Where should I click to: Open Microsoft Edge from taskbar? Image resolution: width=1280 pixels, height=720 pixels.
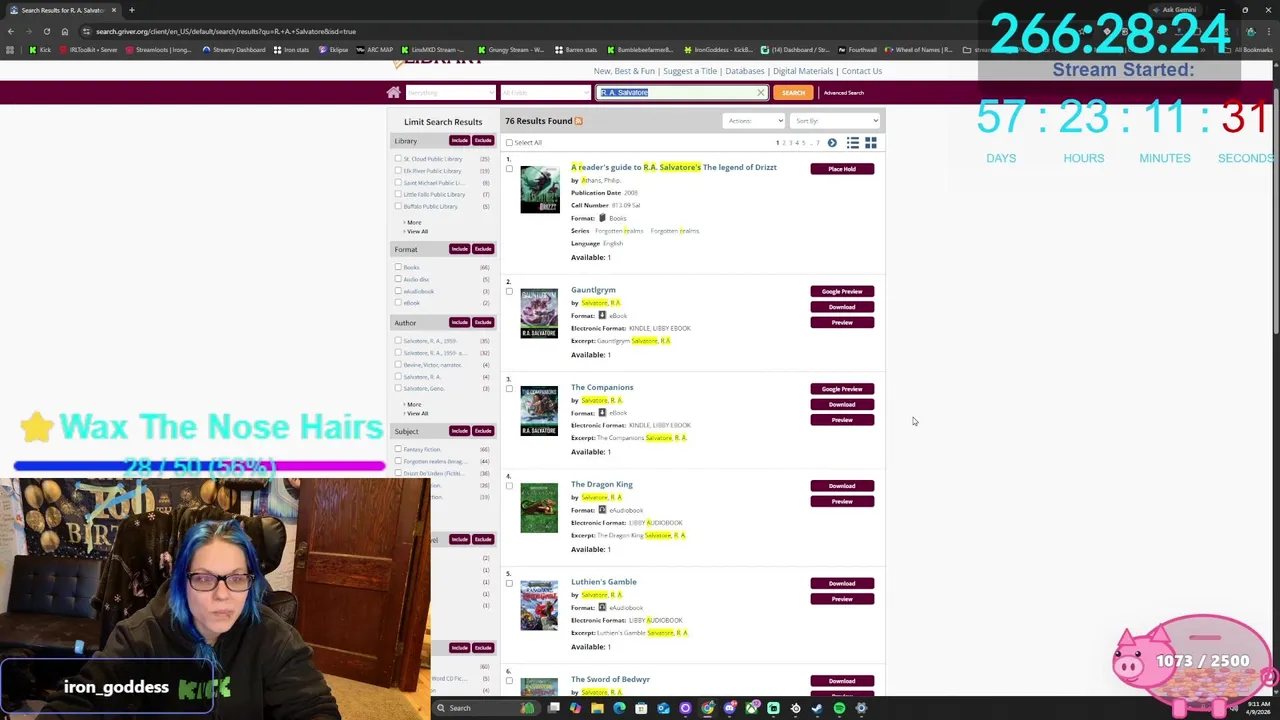tap(619, 708)
